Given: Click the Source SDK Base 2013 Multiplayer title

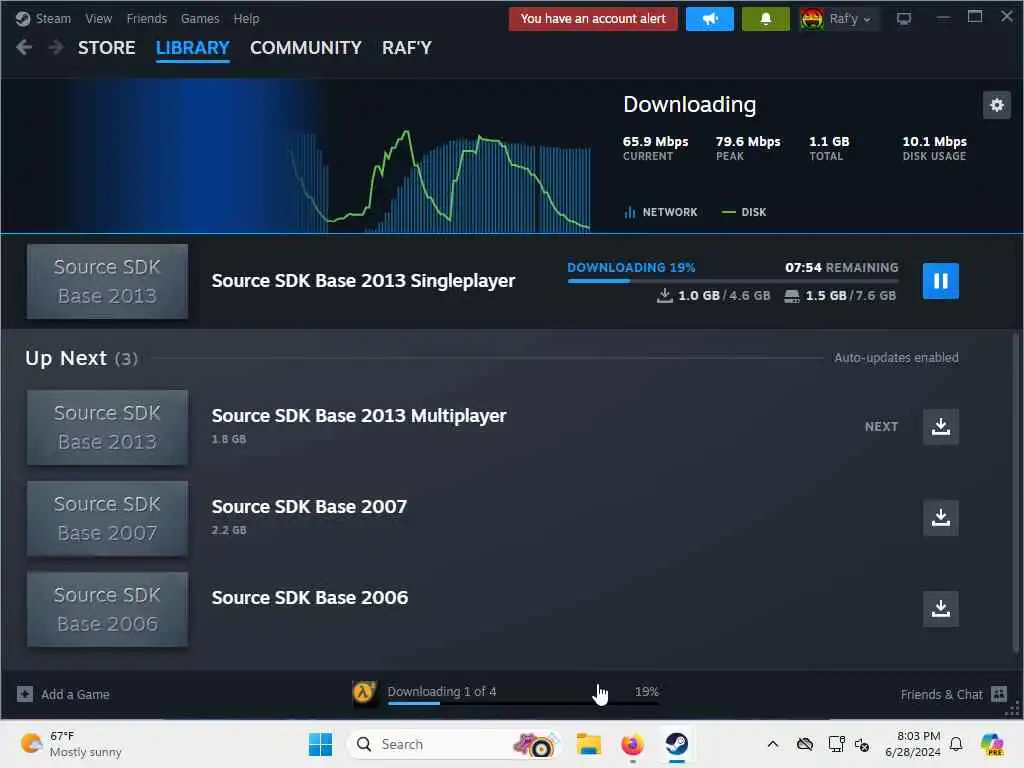Looking at the screenshot, I should 359,416.
